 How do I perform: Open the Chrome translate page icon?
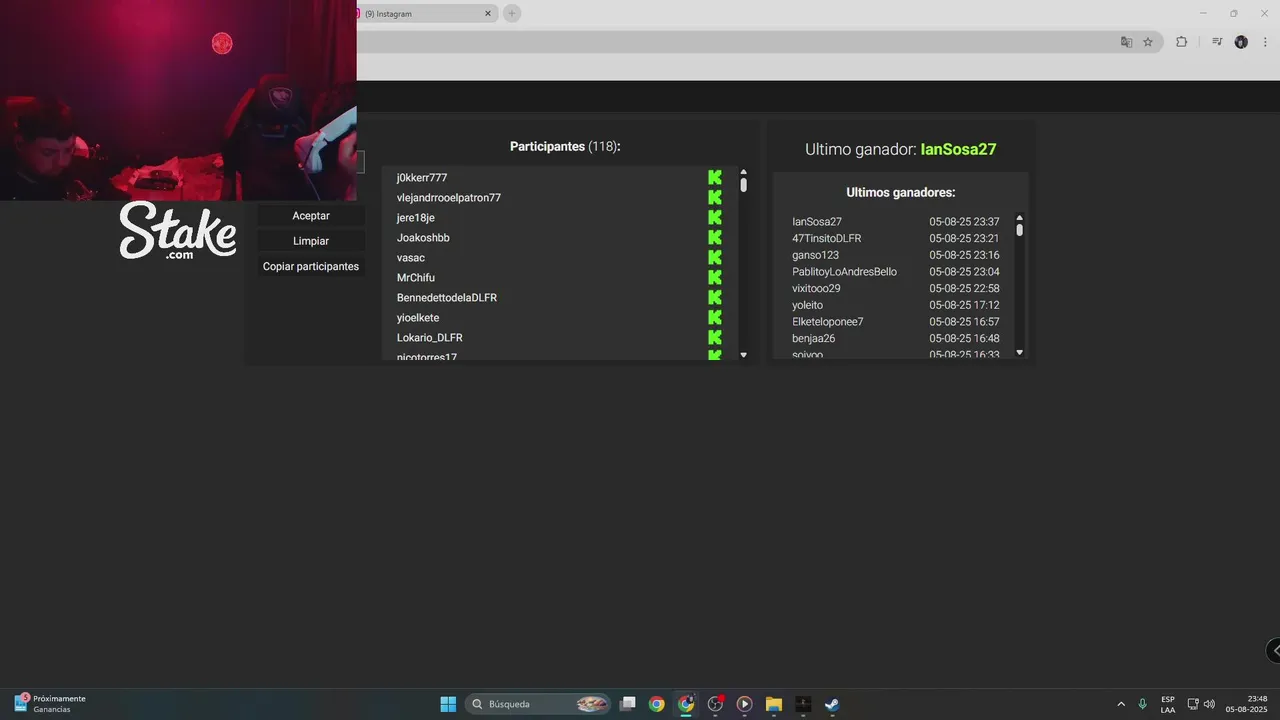click(x=1126, y=42)
